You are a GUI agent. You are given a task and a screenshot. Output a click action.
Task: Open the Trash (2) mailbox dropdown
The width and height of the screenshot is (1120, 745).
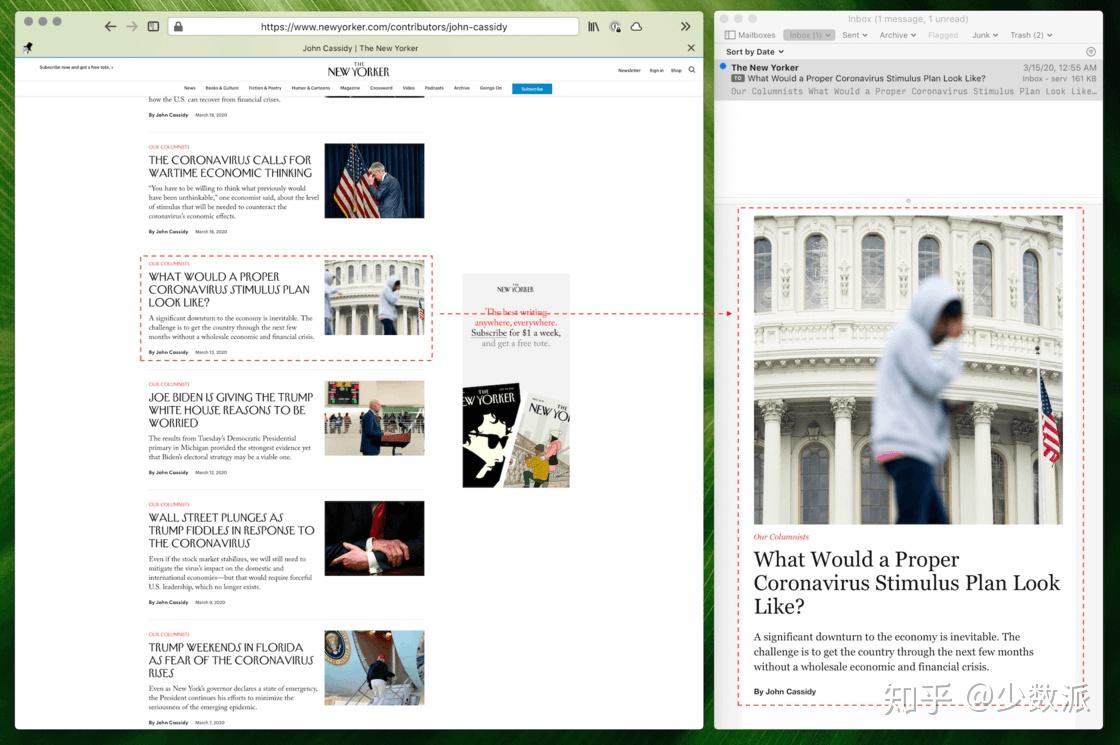click(1031, 35)
